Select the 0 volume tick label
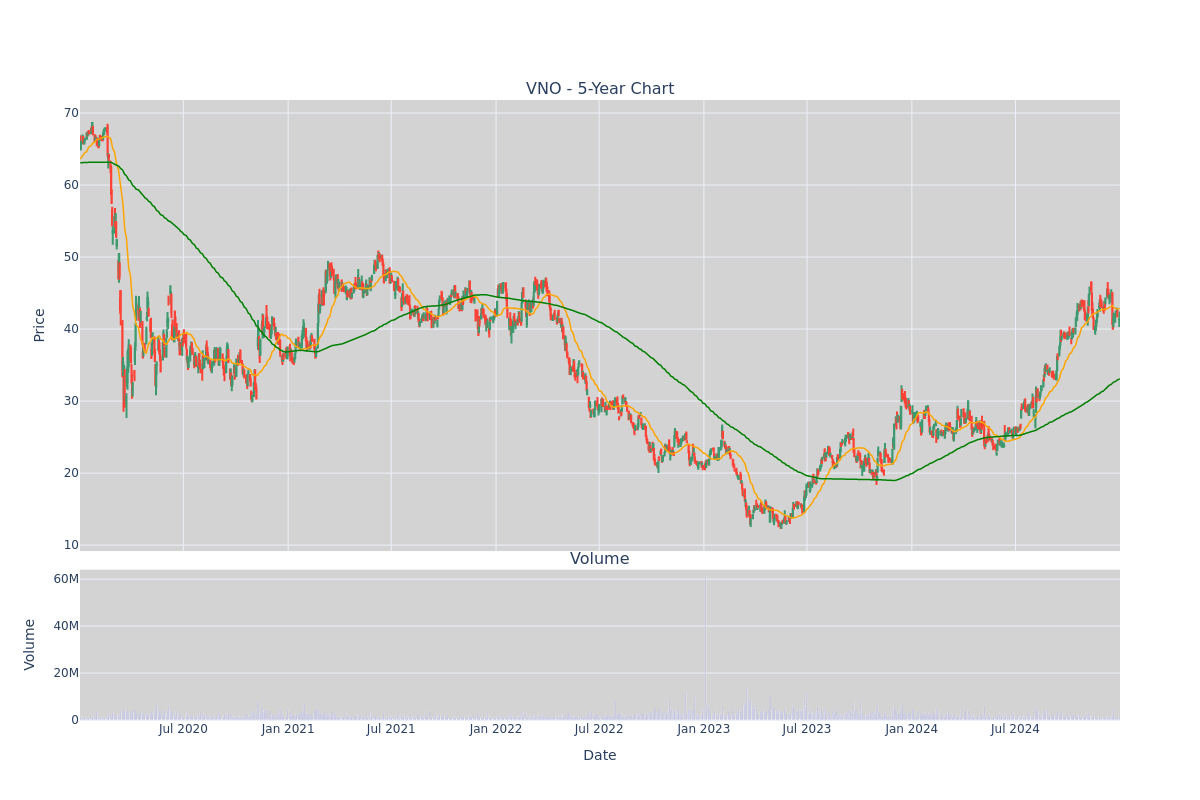This screenshot has width=1200, height=800. (x=75, y=720)
